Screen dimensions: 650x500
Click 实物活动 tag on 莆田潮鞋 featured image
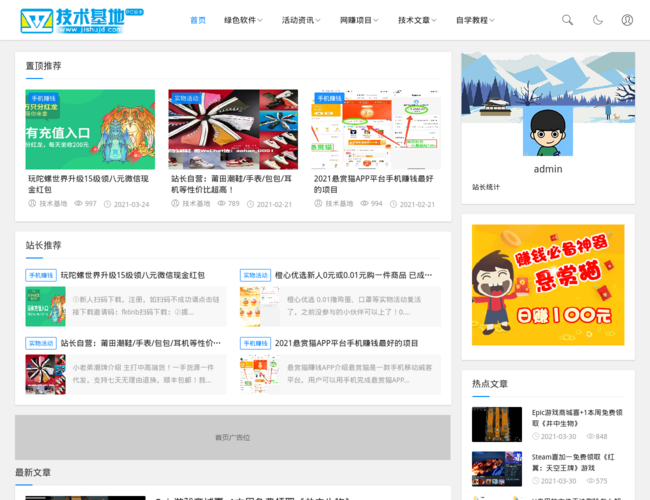point(187,98)
